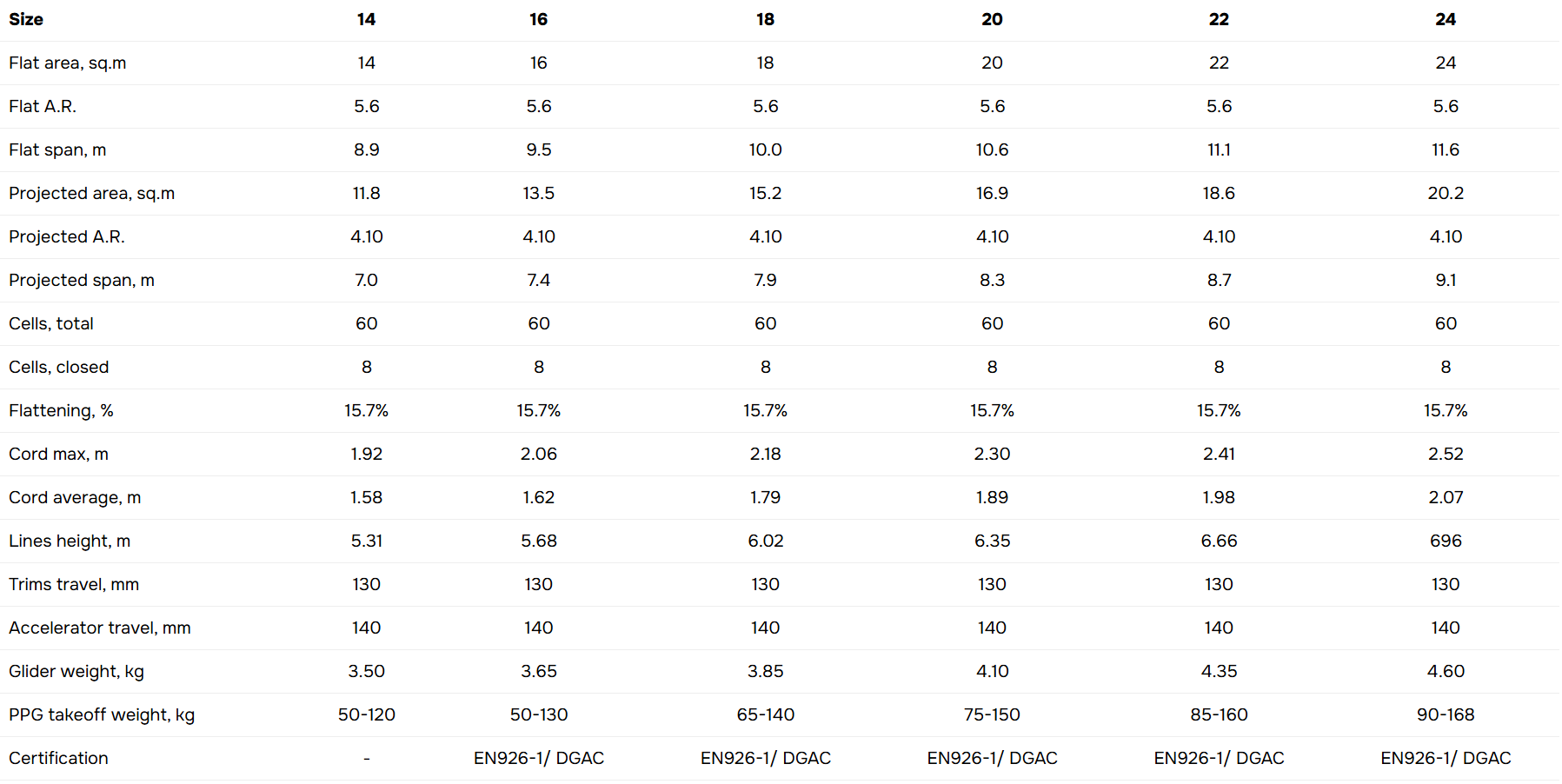
Task: Click the size 24 column header
Action: [x=1445, y=19]
